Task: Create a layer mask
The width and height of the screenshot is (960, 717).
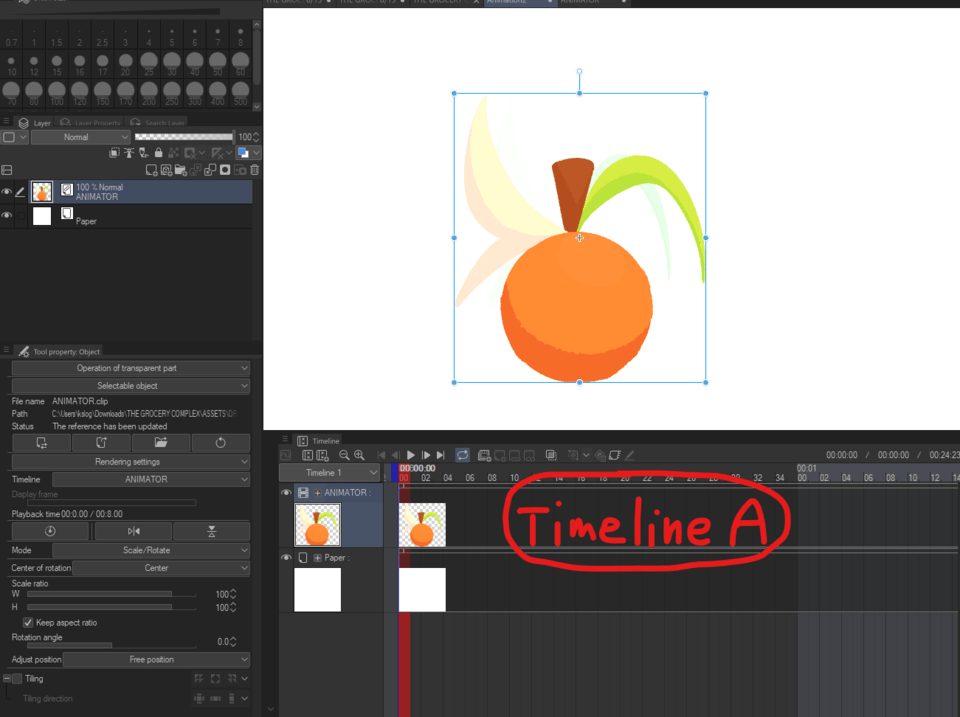Action: (225, 170)
